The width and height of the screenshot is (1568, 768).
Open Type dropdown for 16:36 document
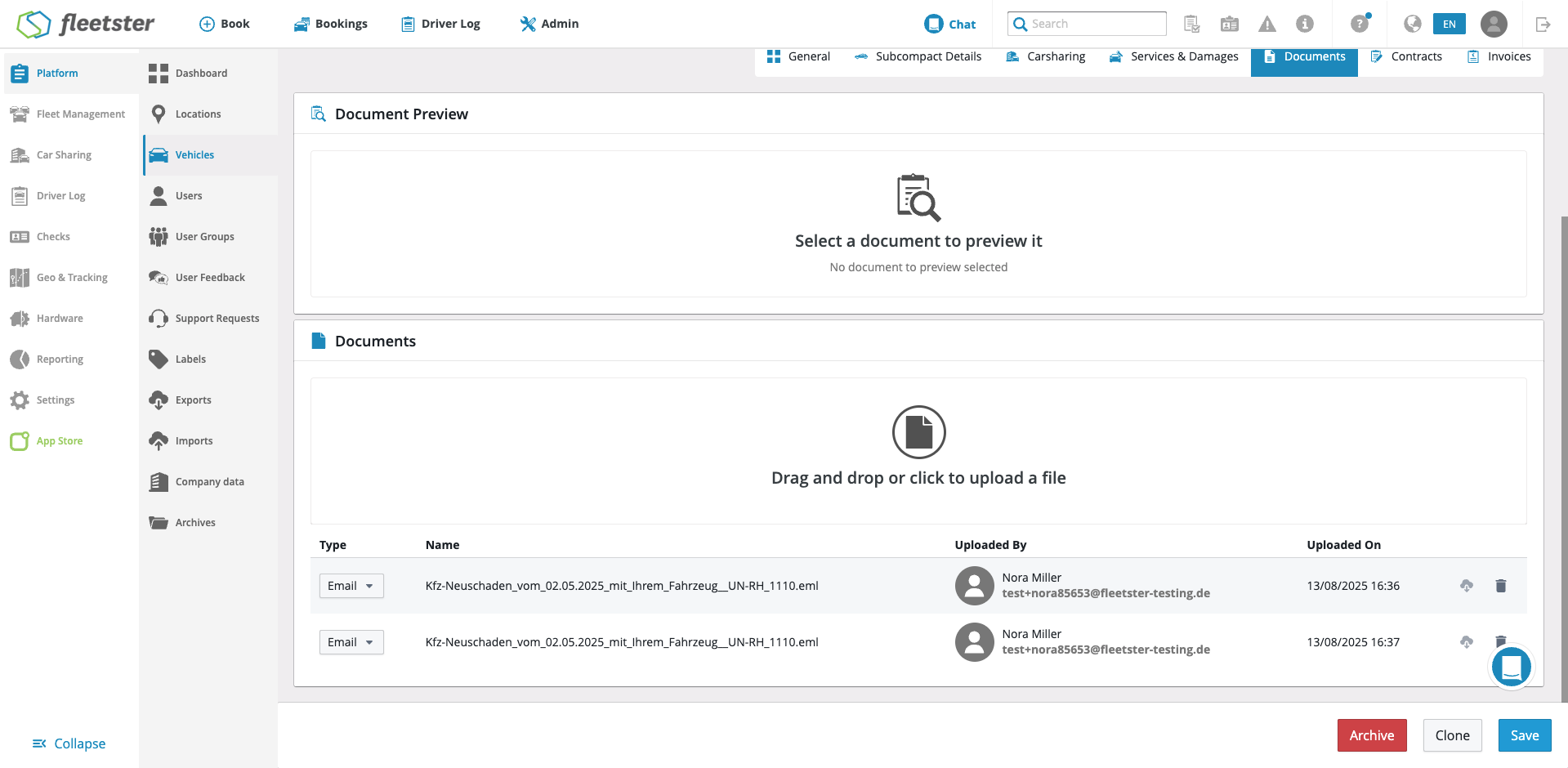351,586
